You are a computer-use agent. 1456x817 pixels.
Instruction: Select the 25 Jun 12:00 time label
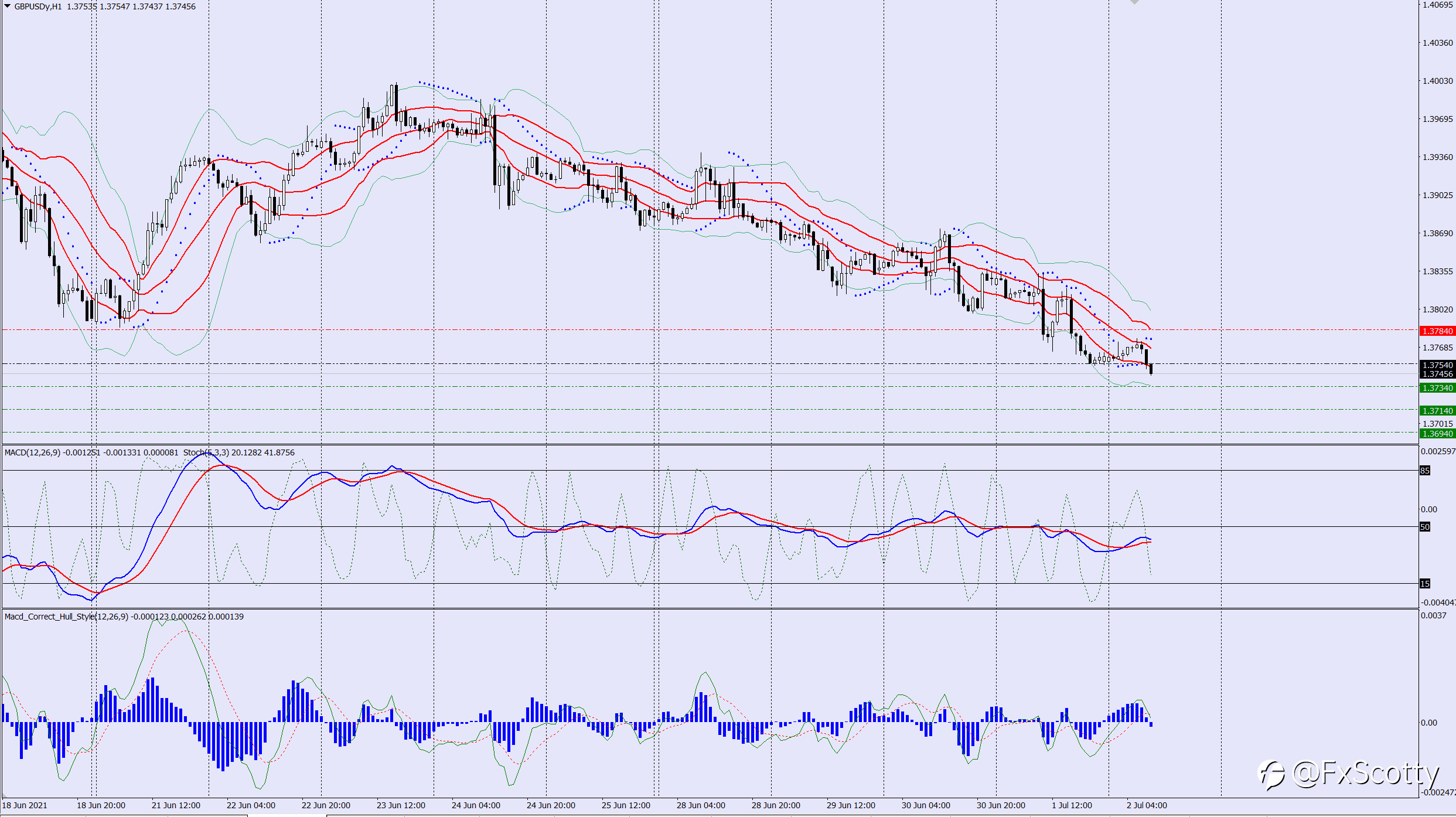[x=626, y=805]
